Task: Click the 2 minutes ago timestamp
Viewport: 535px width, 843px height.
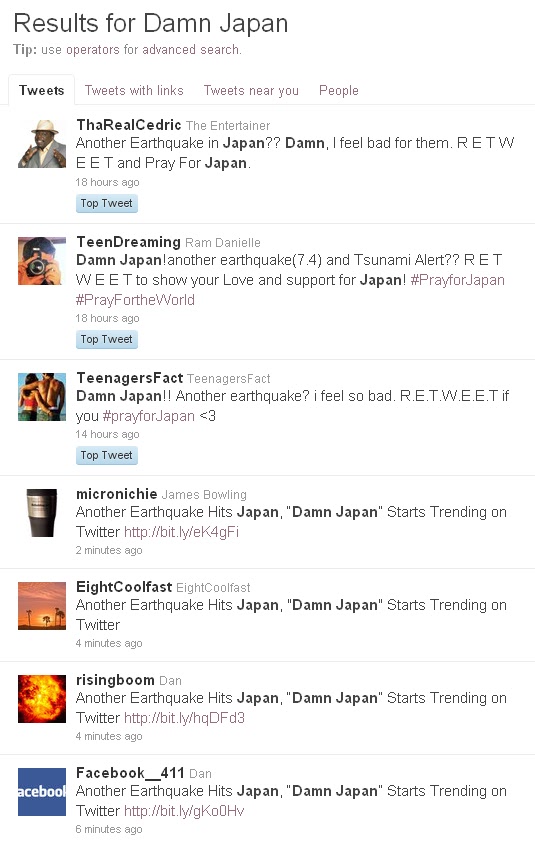Action: (109, 551)
